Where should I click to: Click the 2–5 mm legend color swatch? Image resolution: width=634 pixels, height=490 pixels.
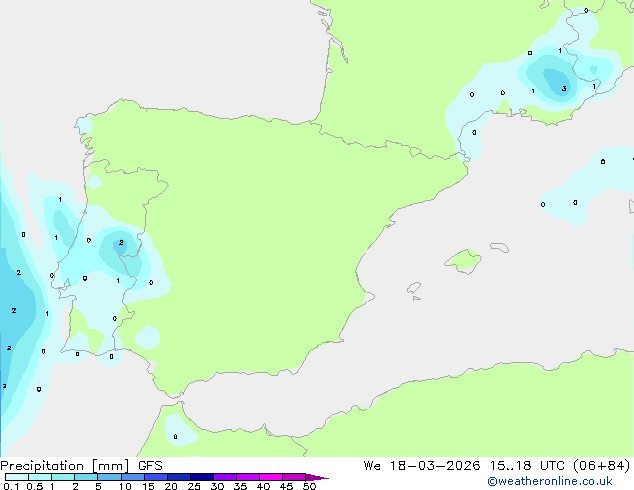(86, 477)
